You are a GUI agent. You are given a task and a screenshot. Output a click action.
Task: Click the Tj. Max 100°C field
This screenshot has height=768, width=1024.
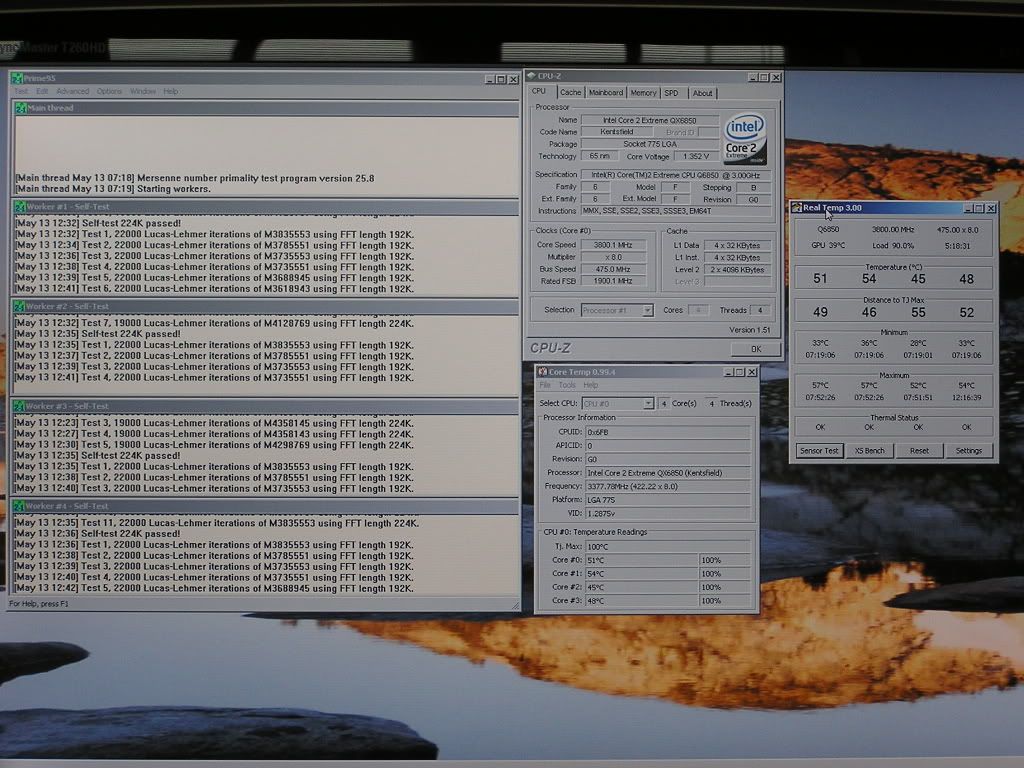pyautogui.click(x=667, y=547)
